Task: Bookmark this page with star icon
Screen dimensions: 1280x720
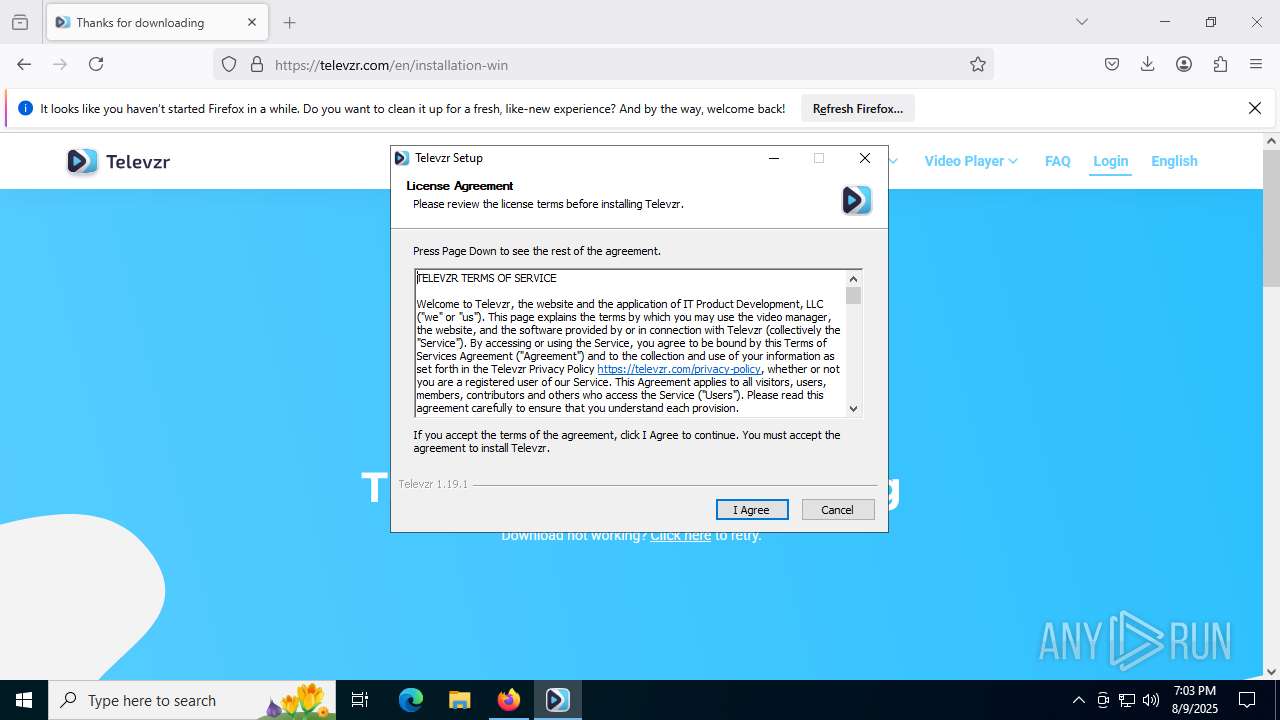Action: [978, 64]
